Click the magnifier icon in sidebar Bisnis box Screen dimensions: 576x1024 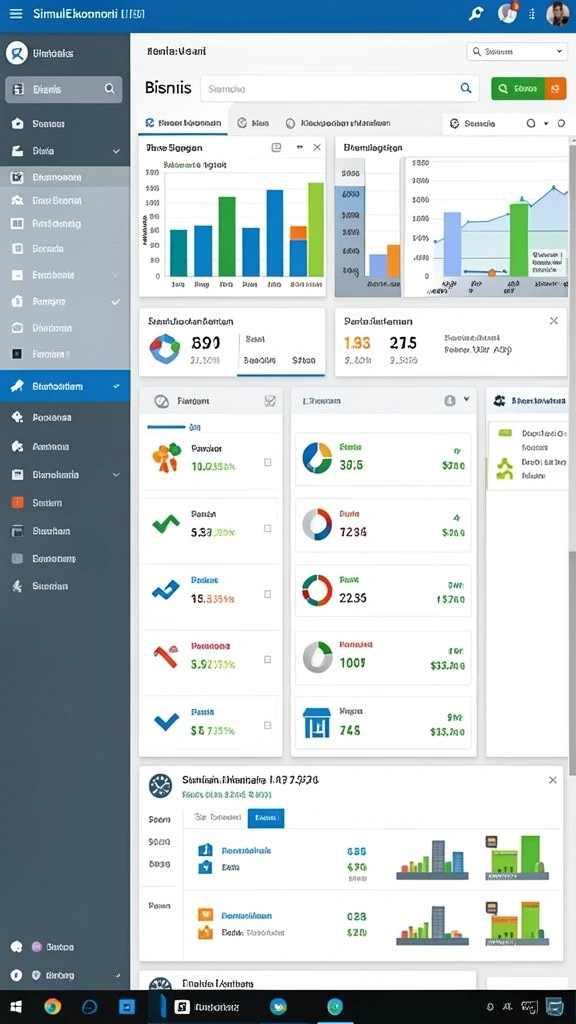(109, 88)
